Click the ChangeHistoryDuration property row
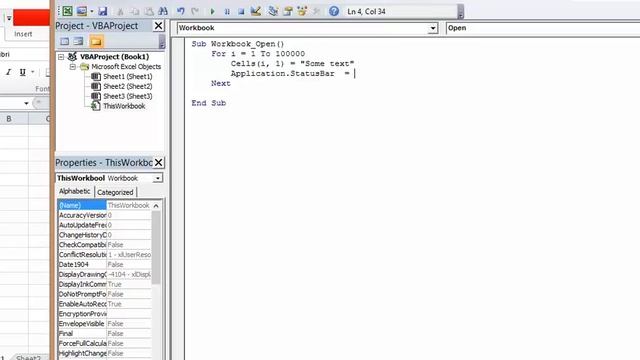The image size is (640, 360). [104, 235]
